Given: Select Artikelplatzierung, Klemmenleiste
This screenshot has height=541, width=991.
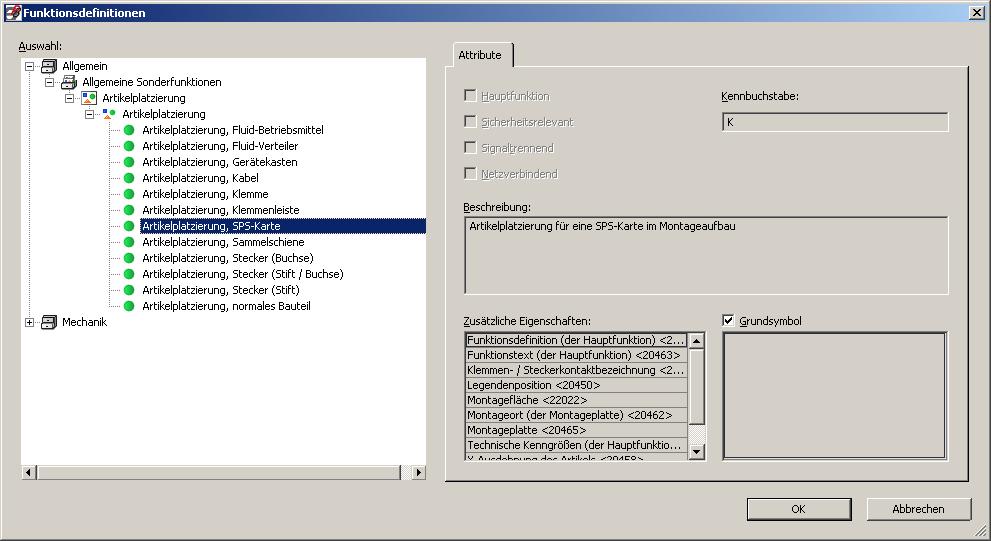Looking at the screenshot, I should pos(221,210).
